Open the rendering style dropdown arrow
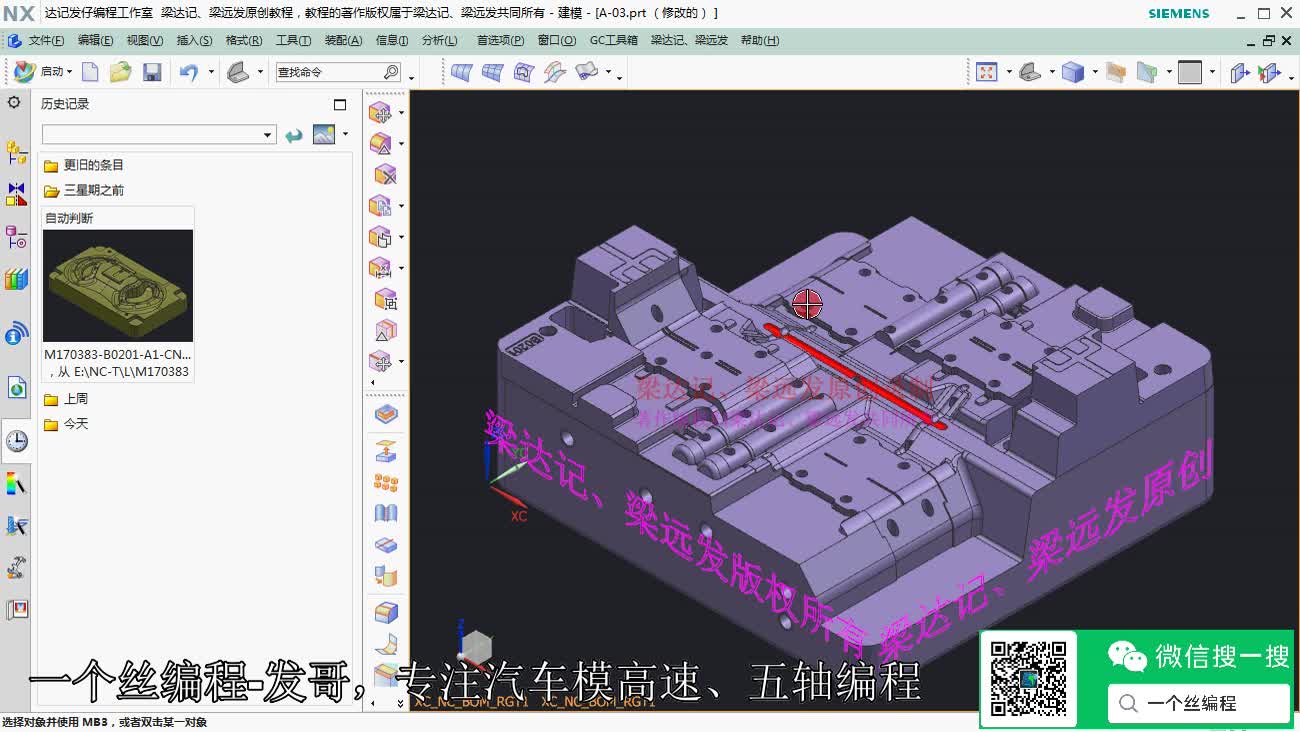 point(1095,72)
